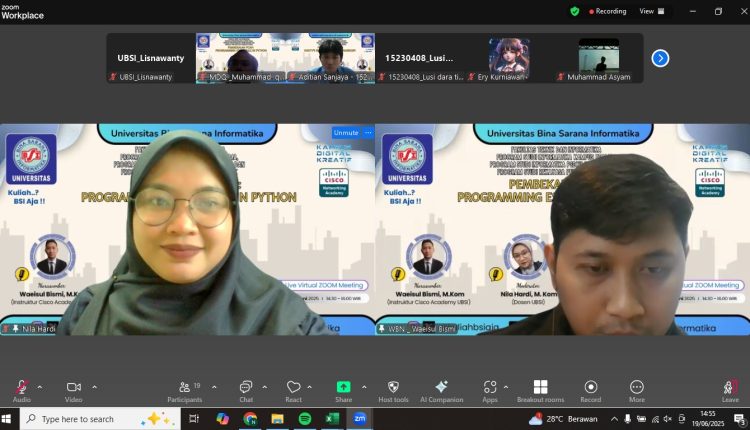The image size is (750, 430).
Task: Click the muted volume tray icon
Action: tap(668, 419)
